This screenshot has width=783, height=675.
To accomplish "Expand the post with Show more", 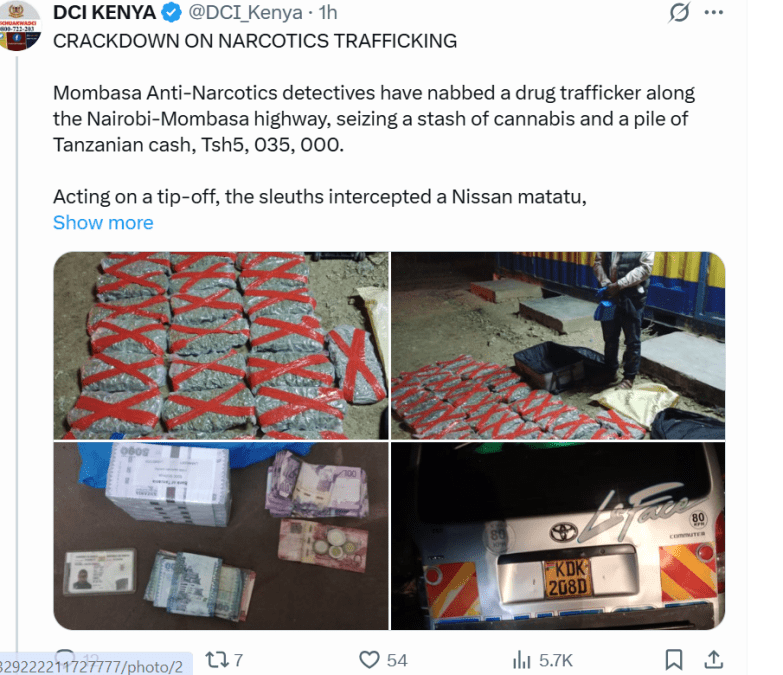I will pos(103,223).
